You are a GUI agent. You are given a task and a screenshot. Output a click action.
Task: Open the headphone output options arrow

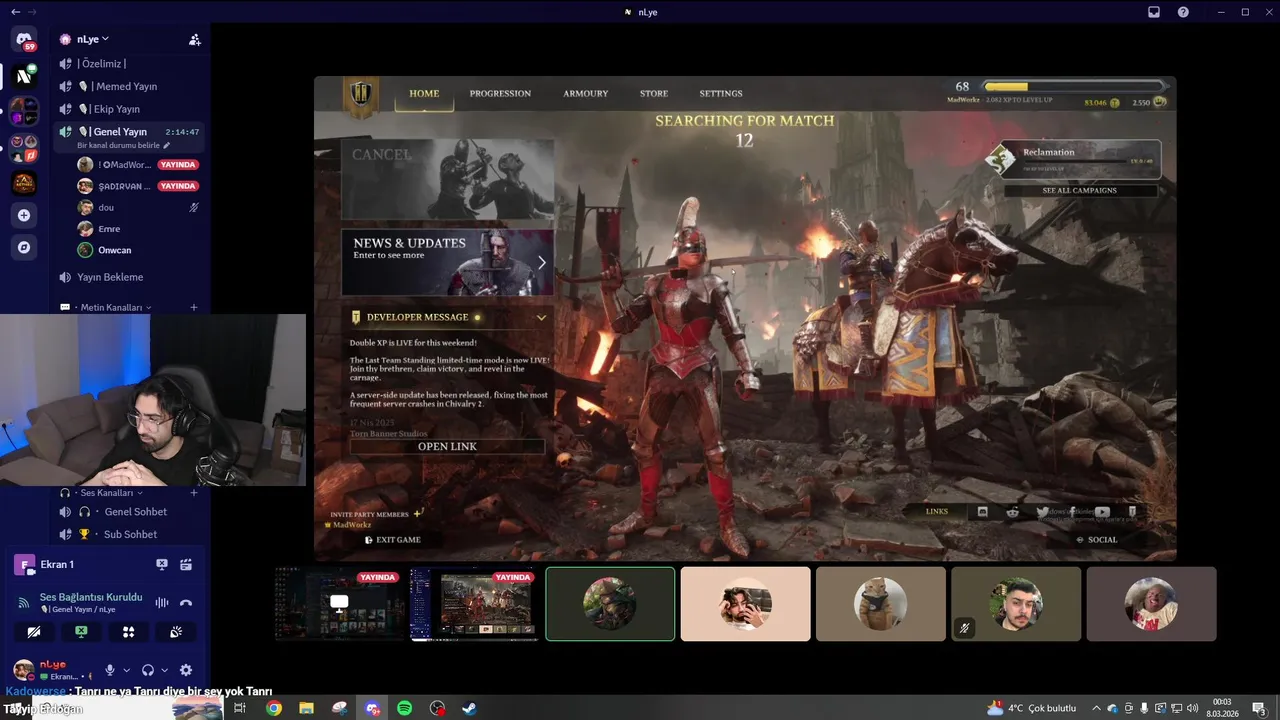[x=164, y=670]
